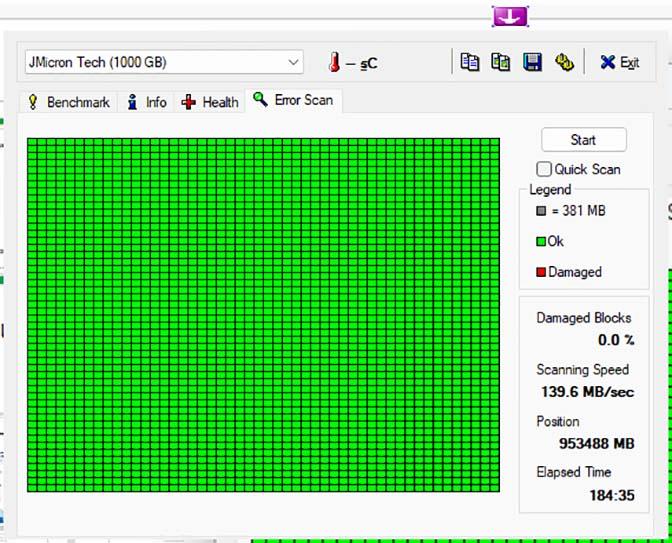Switch to the Benchmark tab

(69, 102)
